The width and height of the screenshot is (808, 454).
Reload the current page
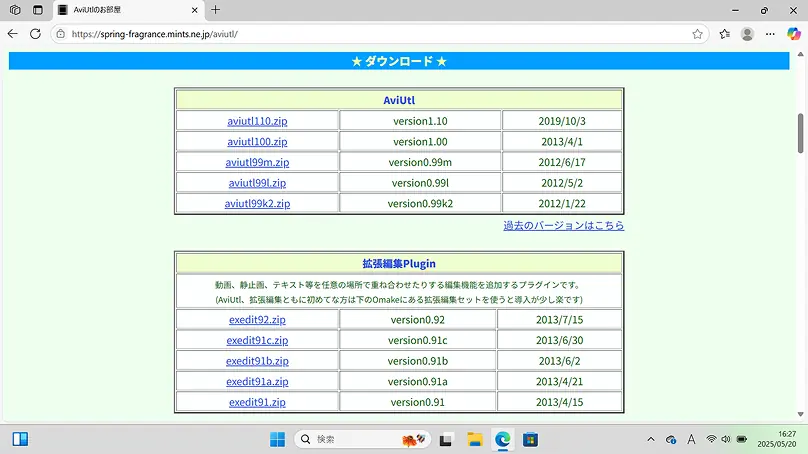(x=35, y=34)
